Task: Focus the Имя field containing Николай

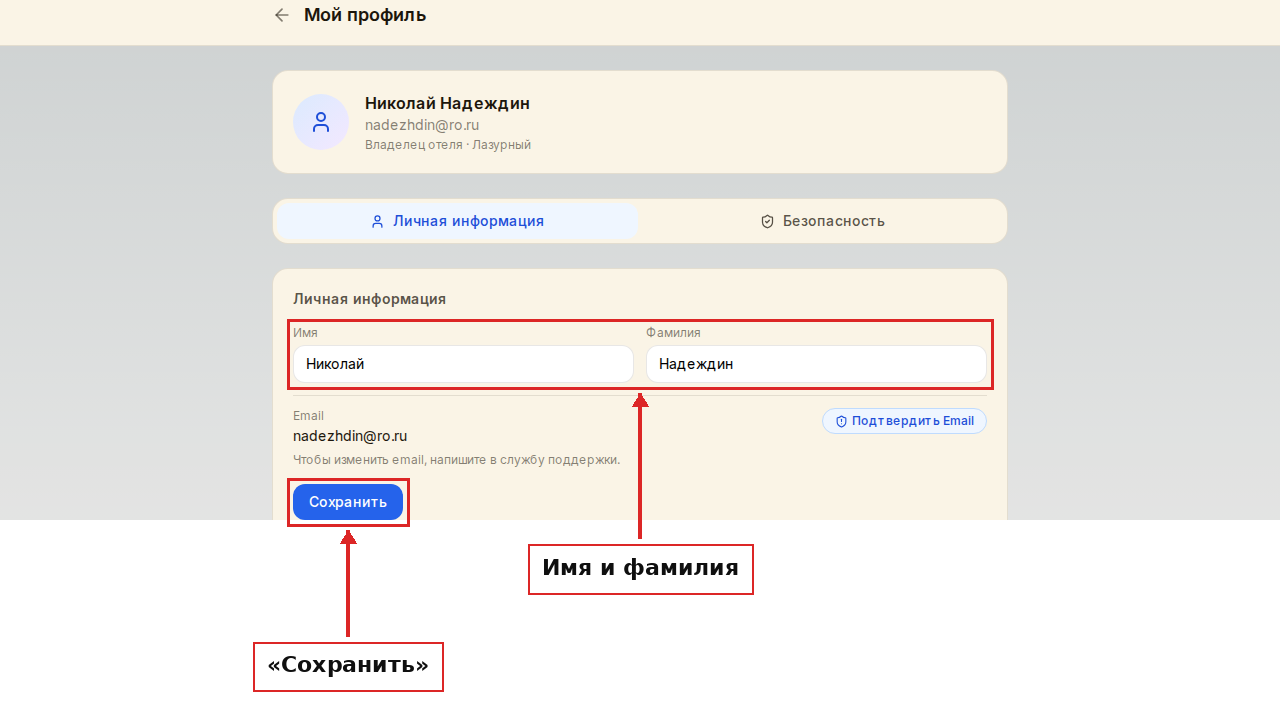Action: 463,364
